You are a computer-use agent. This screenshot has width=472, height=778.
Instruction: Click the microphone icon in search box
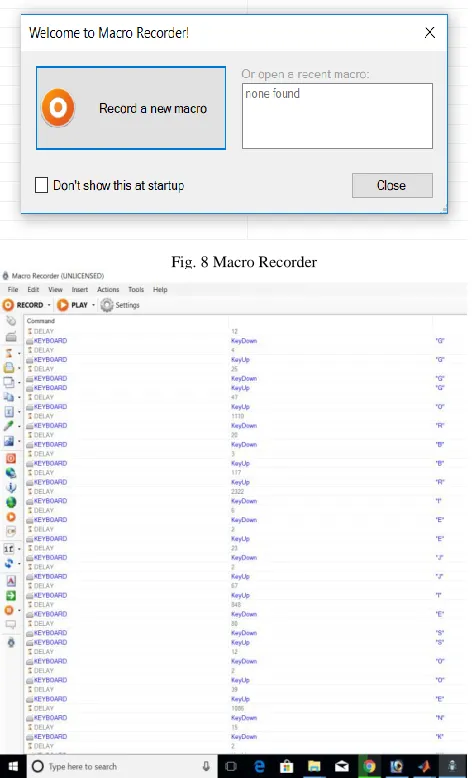coord(206,766)
